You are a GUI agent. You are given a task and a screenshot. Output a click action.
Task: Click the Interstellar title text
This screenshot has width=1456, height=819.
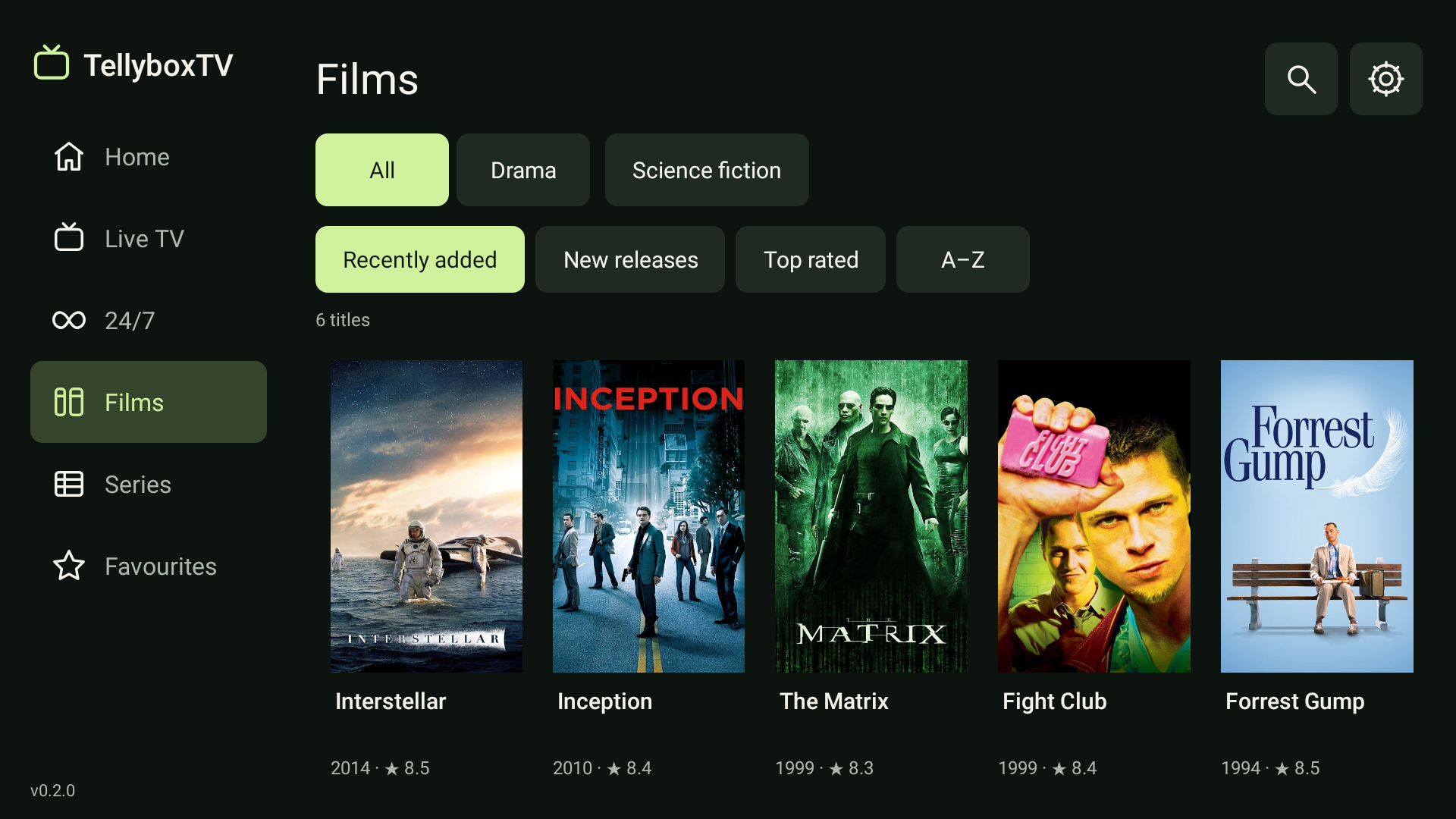[391, 701]
